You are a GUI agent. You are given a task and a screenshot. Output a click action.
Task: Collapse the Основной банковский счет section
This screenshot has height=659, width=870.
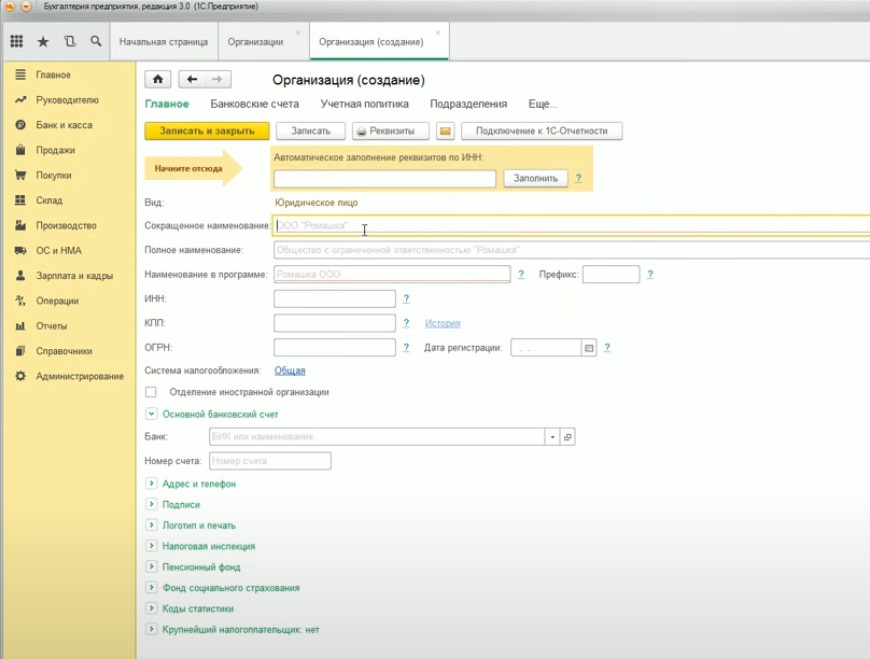[x=152, y=413]
